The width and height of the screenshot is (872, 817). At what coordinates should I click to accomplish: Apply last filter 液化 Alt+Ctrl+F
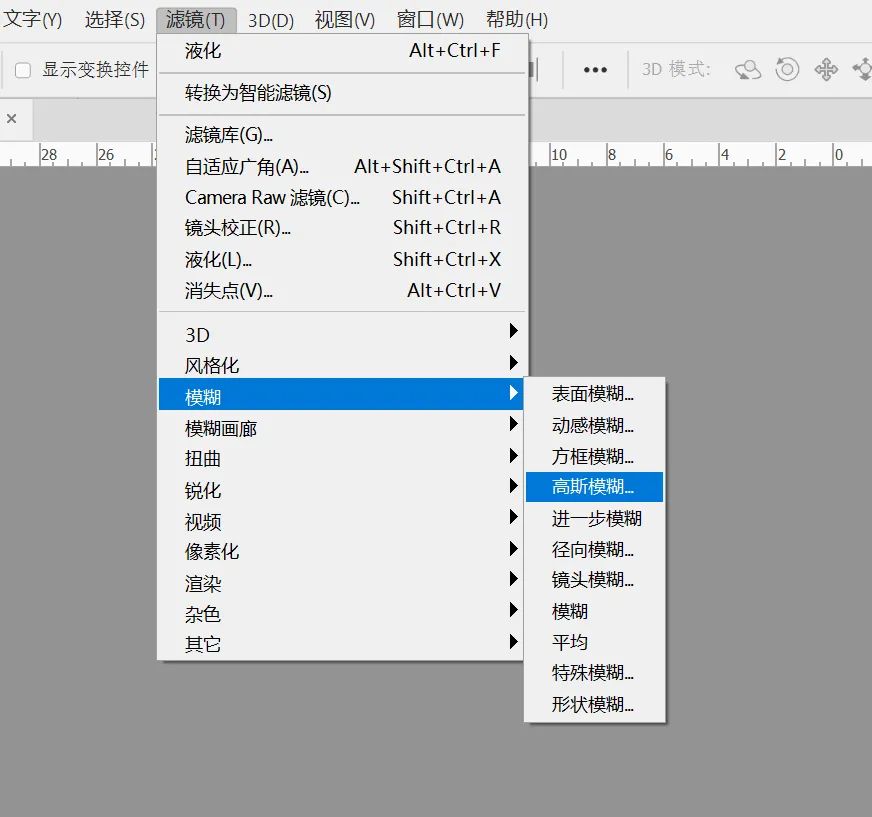tap(342, 51)
